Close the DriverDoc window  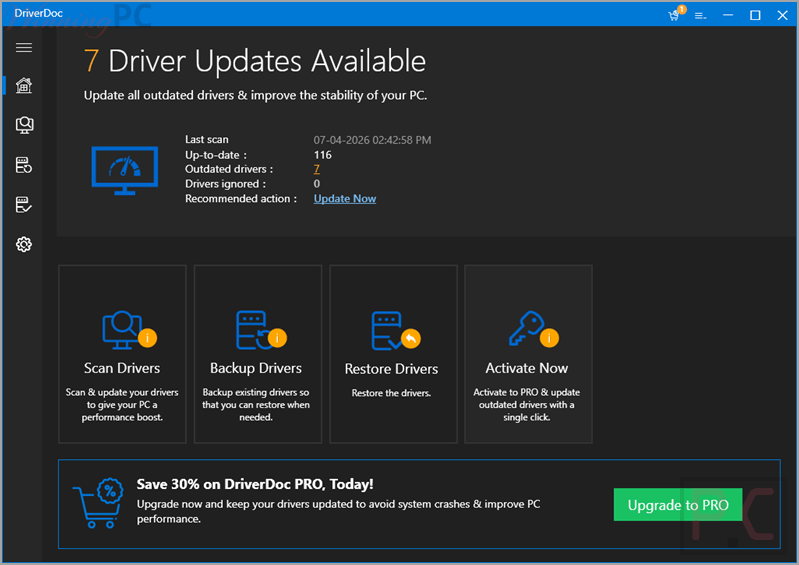point(783,15)
